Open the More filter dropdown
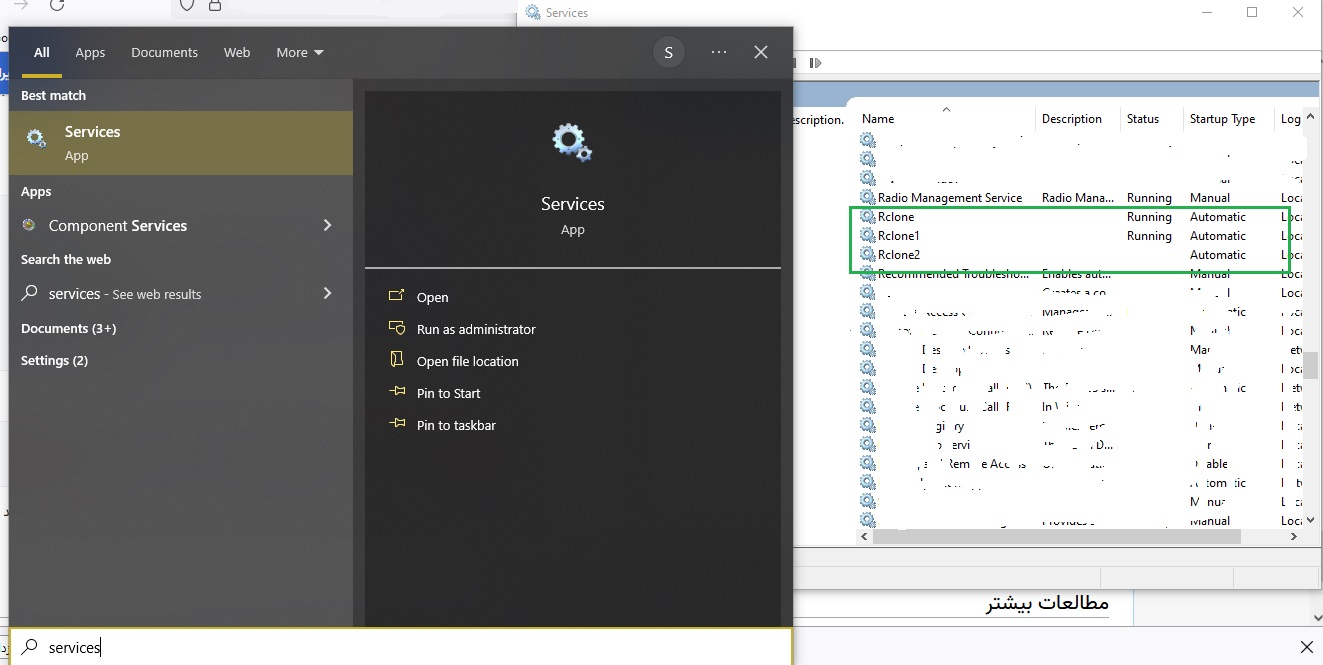Image resolution: width=1323 pixels, height=665 pixels. [x=300, y=52]
